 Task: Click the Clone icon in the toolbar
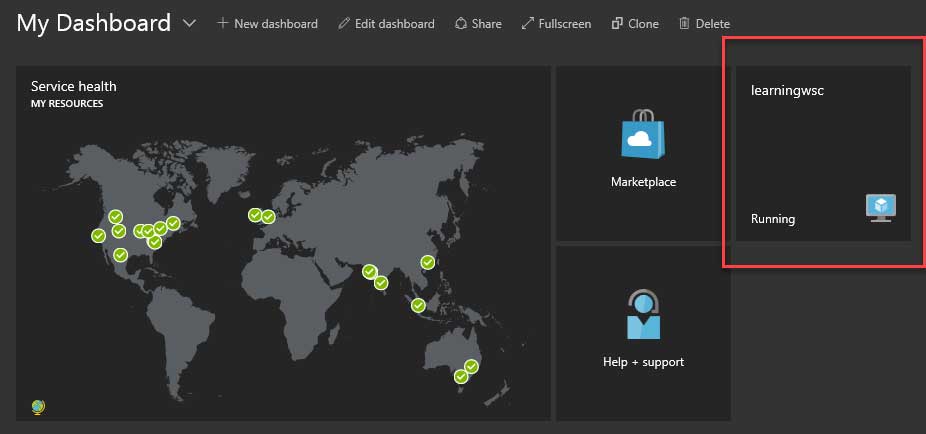(617, 23)
